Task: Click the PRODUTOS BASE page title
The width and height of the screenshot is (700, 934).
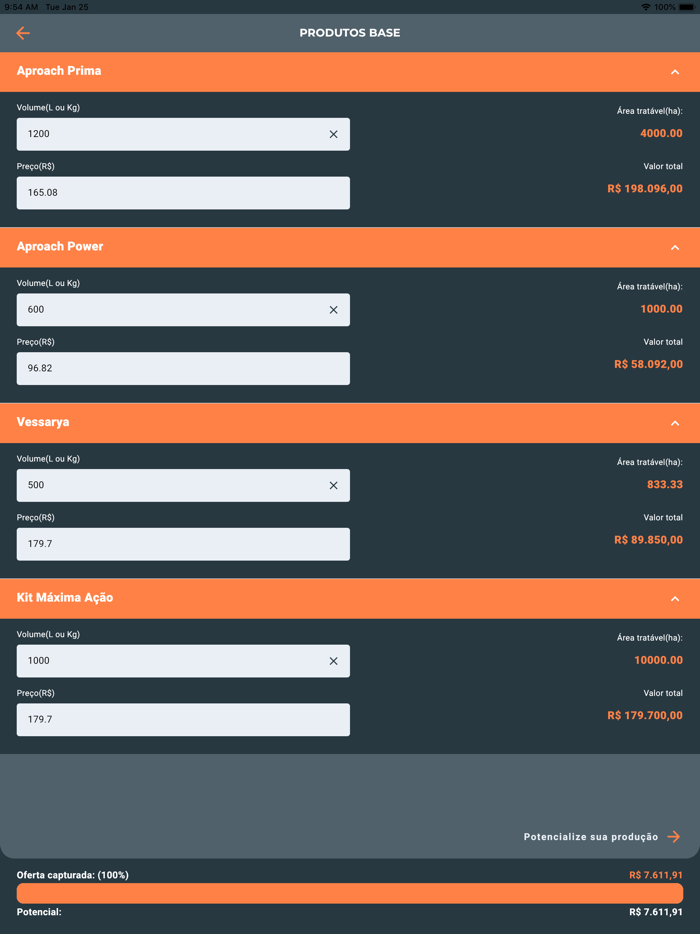Action: 350,33
